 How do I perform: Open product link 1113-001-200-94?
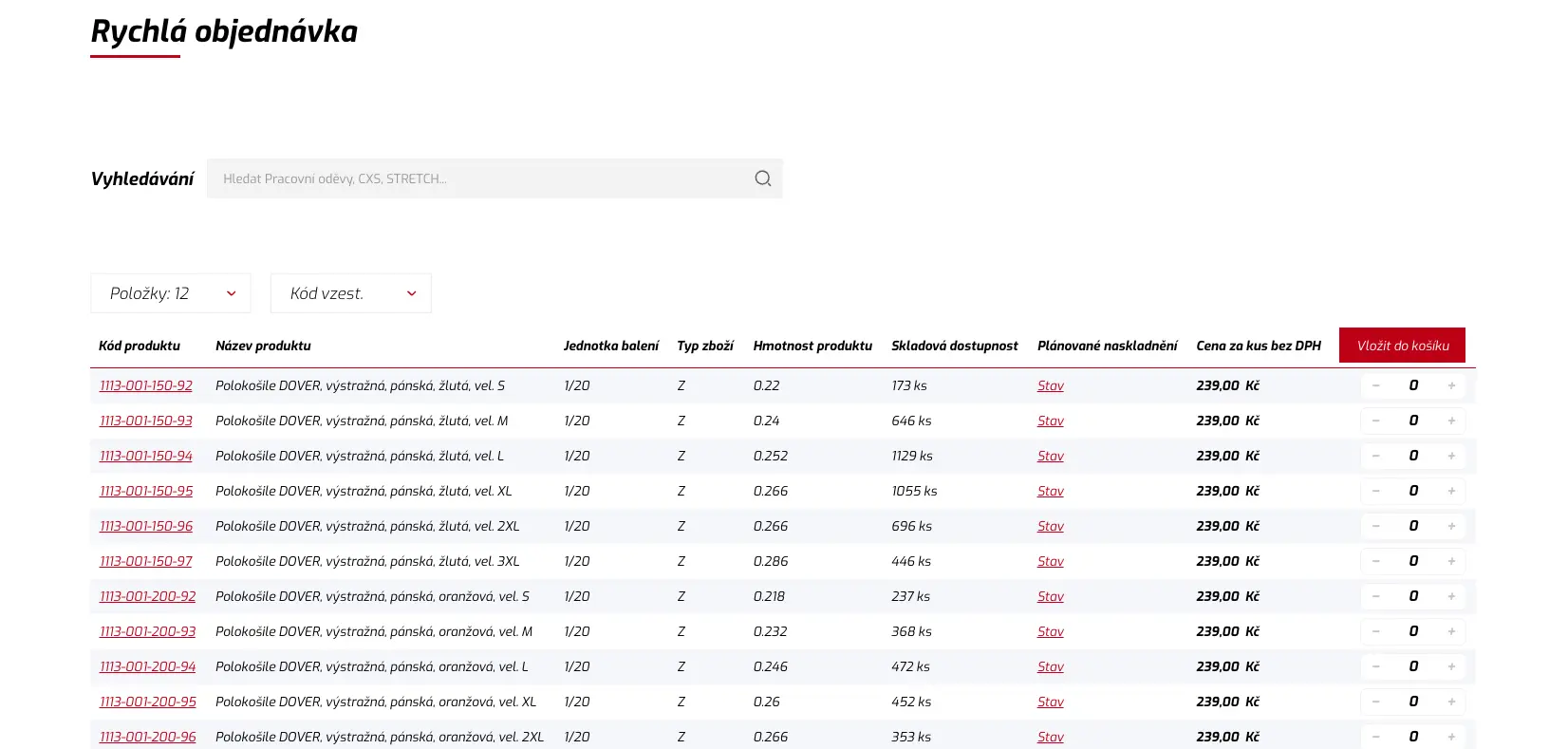pyautogui.click(x=148, y=666)
